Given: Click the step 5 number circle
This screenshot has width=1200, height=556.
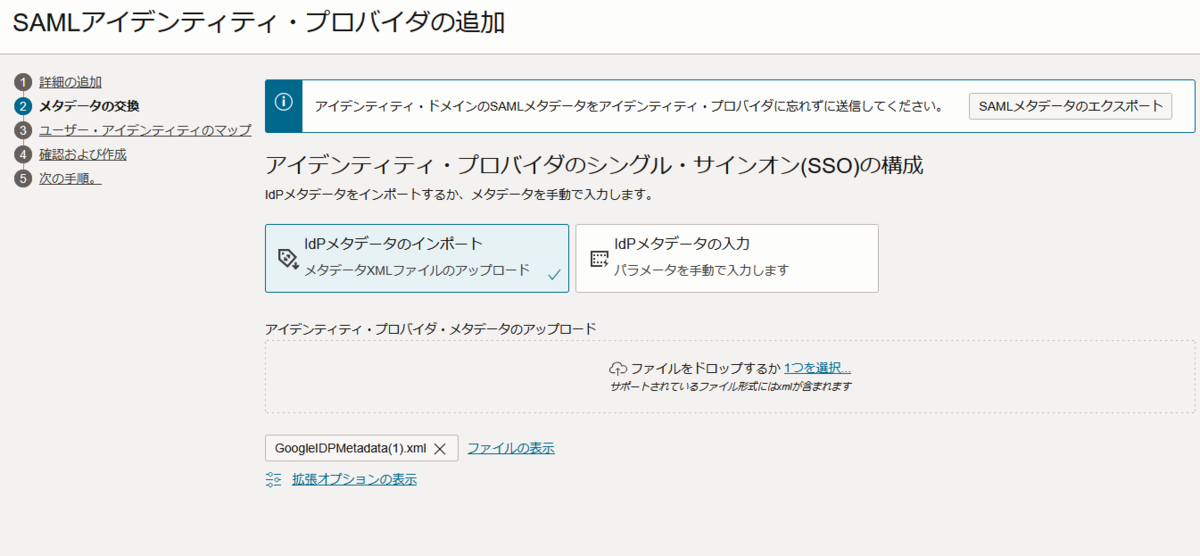Looking at the screenshot, I should point(23,178).
